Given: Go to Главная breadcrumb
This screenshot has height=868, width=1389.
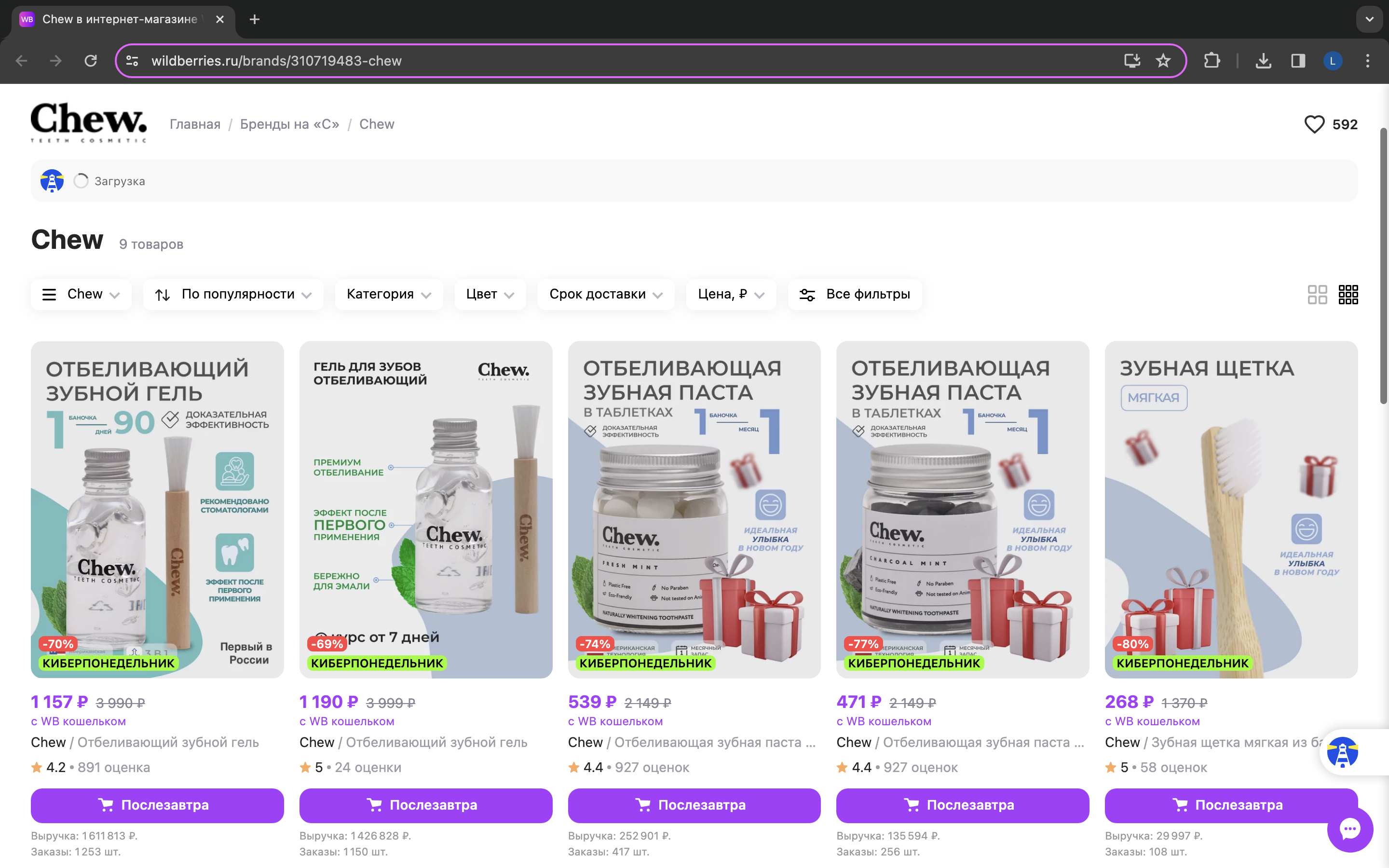Looking at the screenshot, I should pos(195,124).
